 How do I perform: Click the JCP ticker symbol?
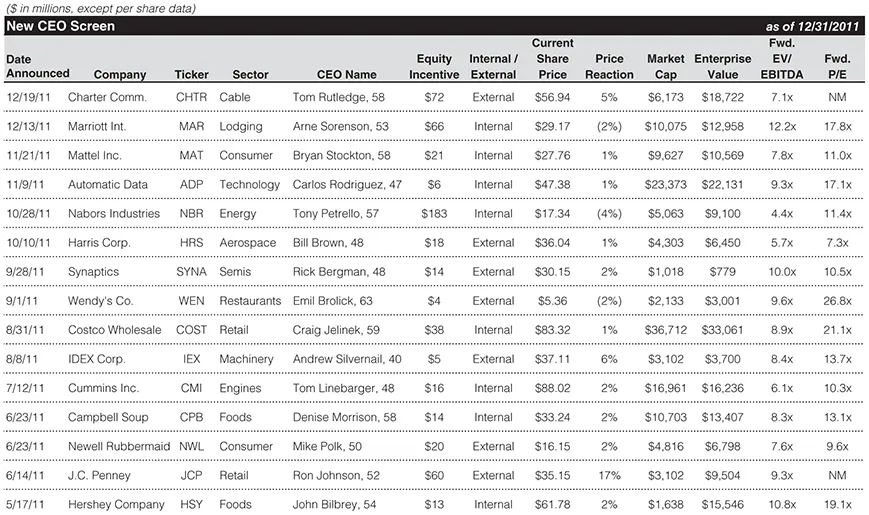191,476
